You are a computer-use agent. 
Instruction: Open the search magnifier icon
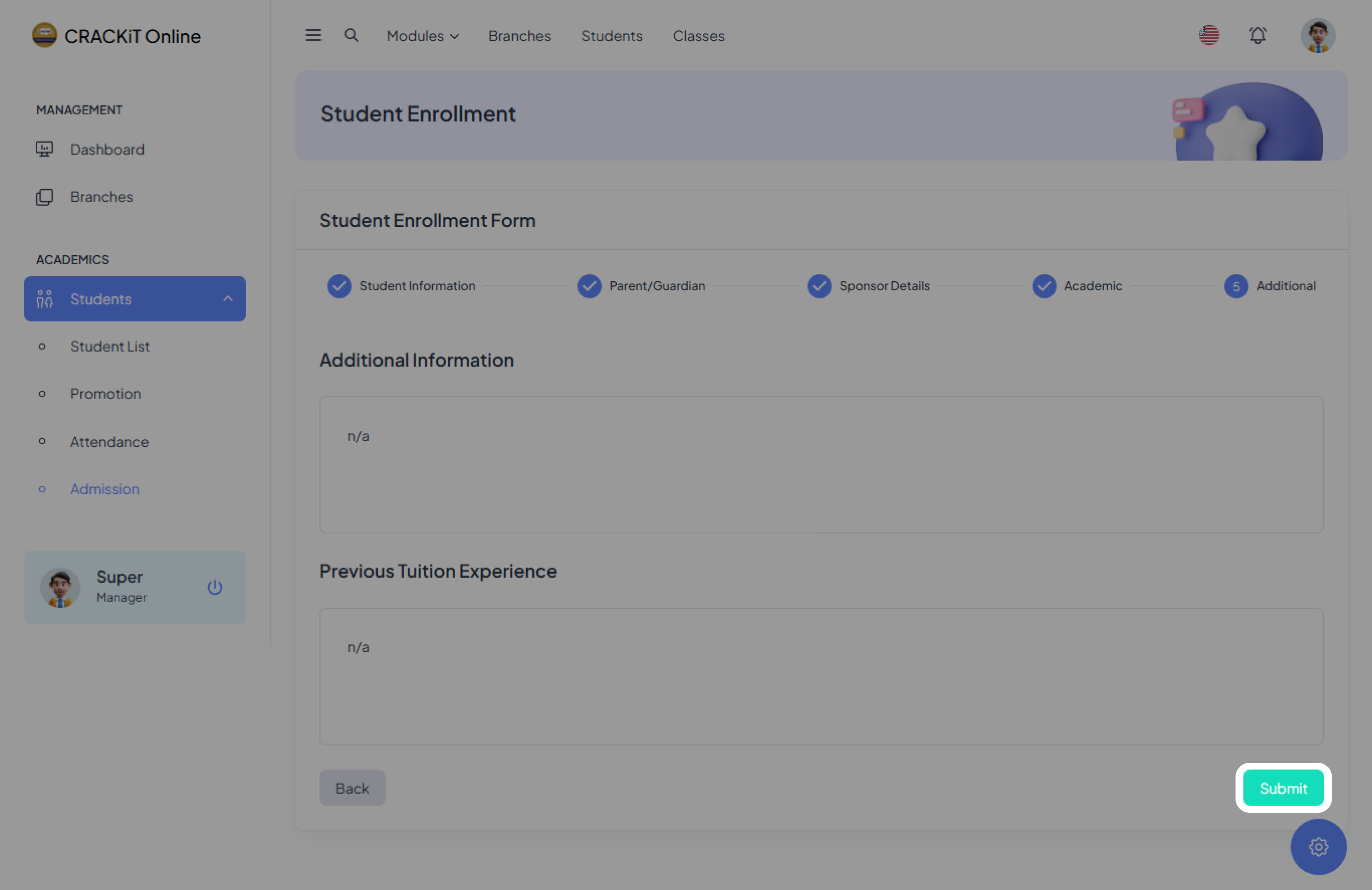pos(351,36)
